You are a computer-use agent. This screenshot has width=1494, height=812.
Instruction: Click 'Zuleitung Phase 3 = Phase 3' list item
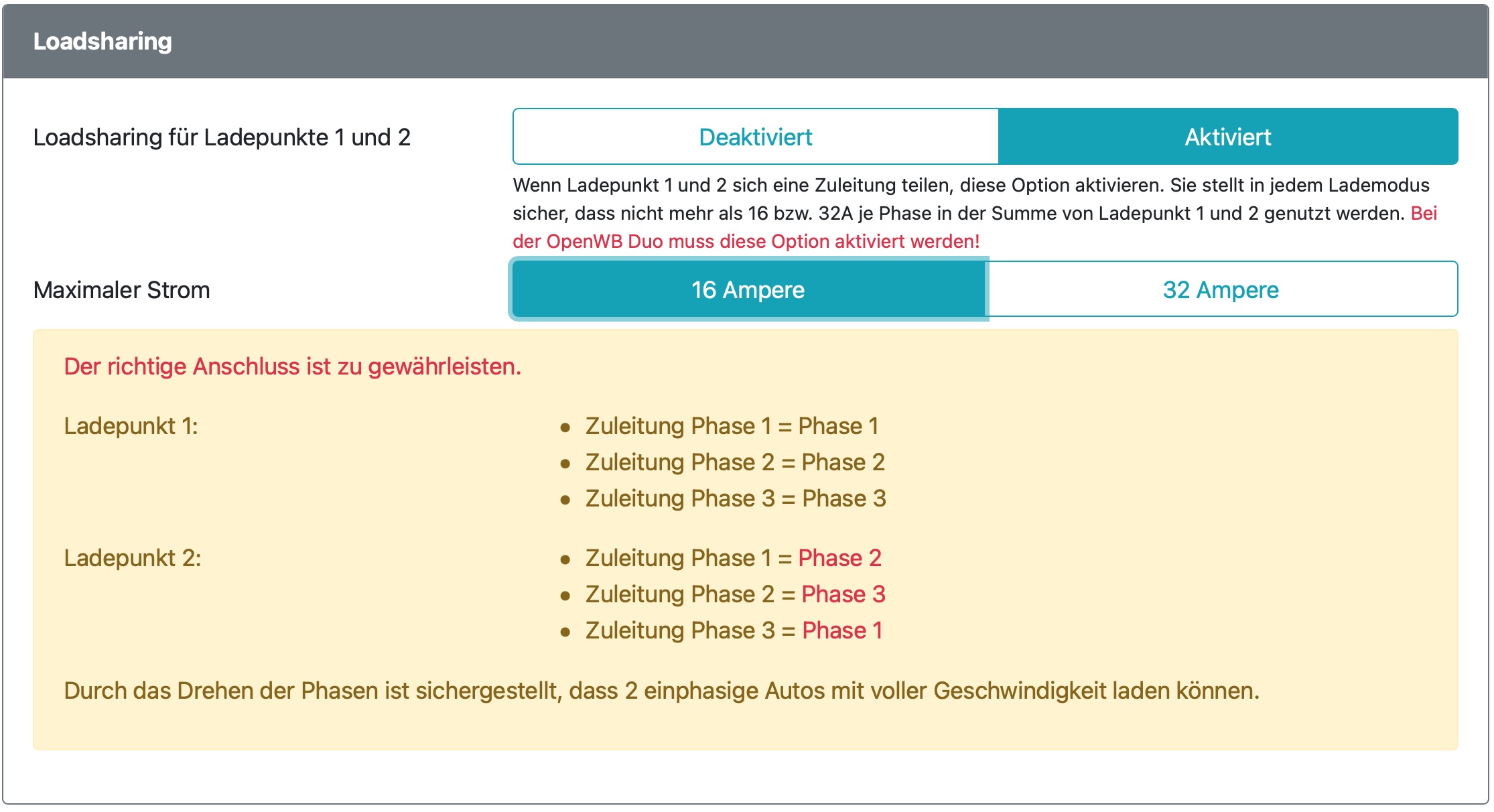pyautogui.click(x=735, y=498)
